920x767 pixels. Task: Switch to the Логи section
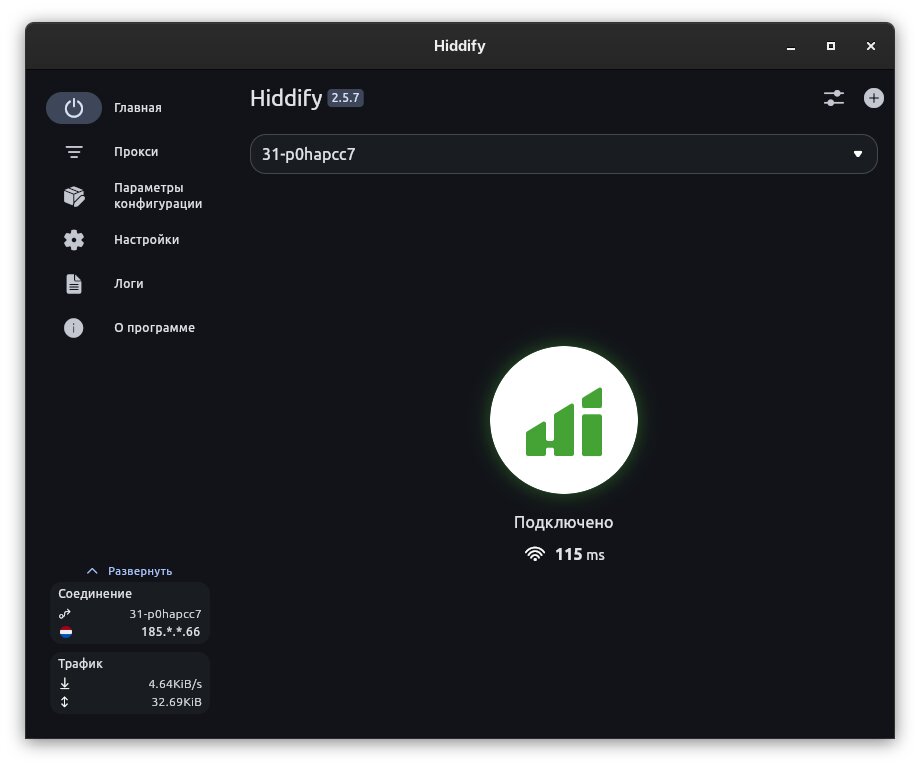click(129, 284)
